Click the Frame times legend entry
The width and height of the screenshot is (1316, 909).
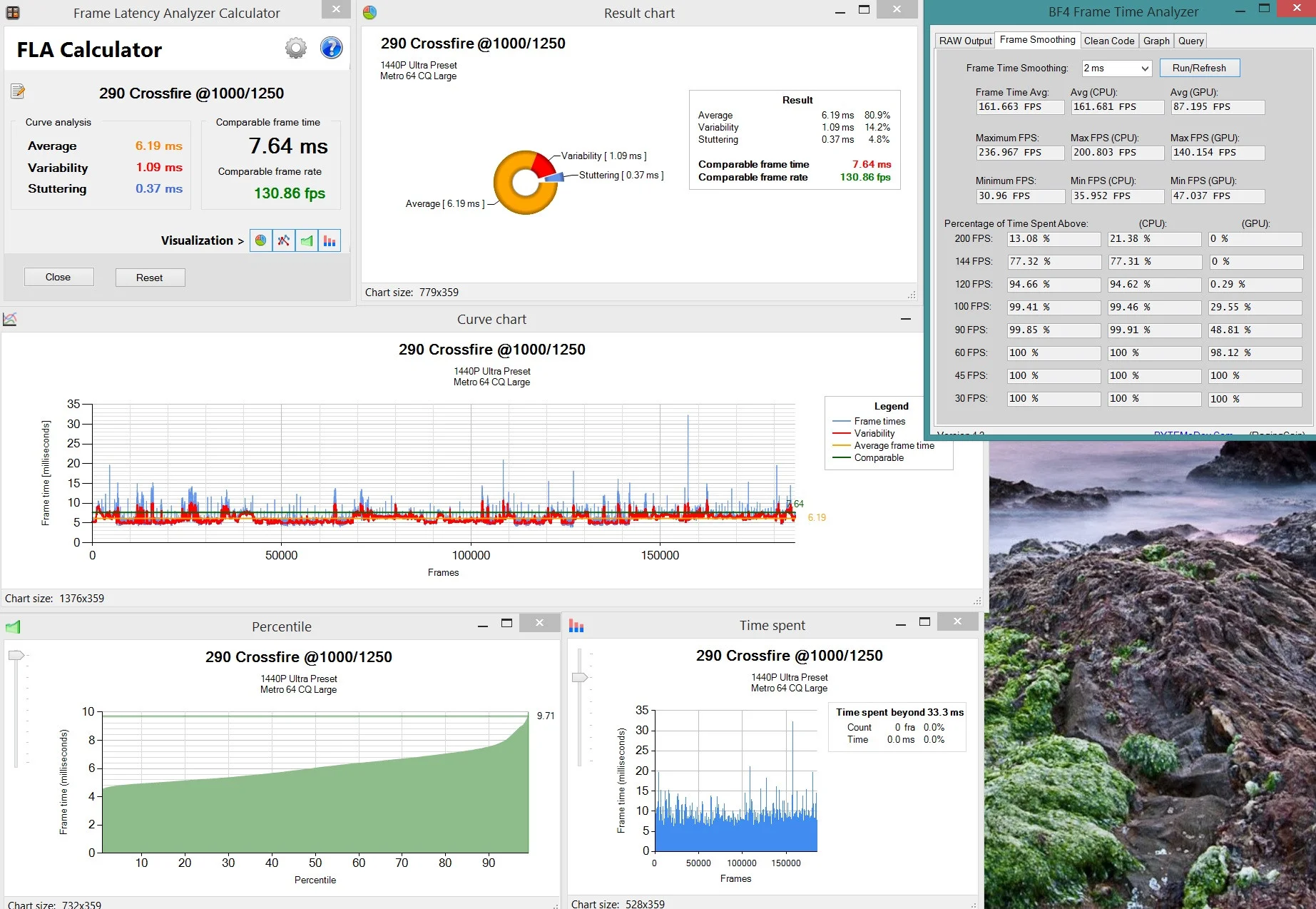click(869, 422)
